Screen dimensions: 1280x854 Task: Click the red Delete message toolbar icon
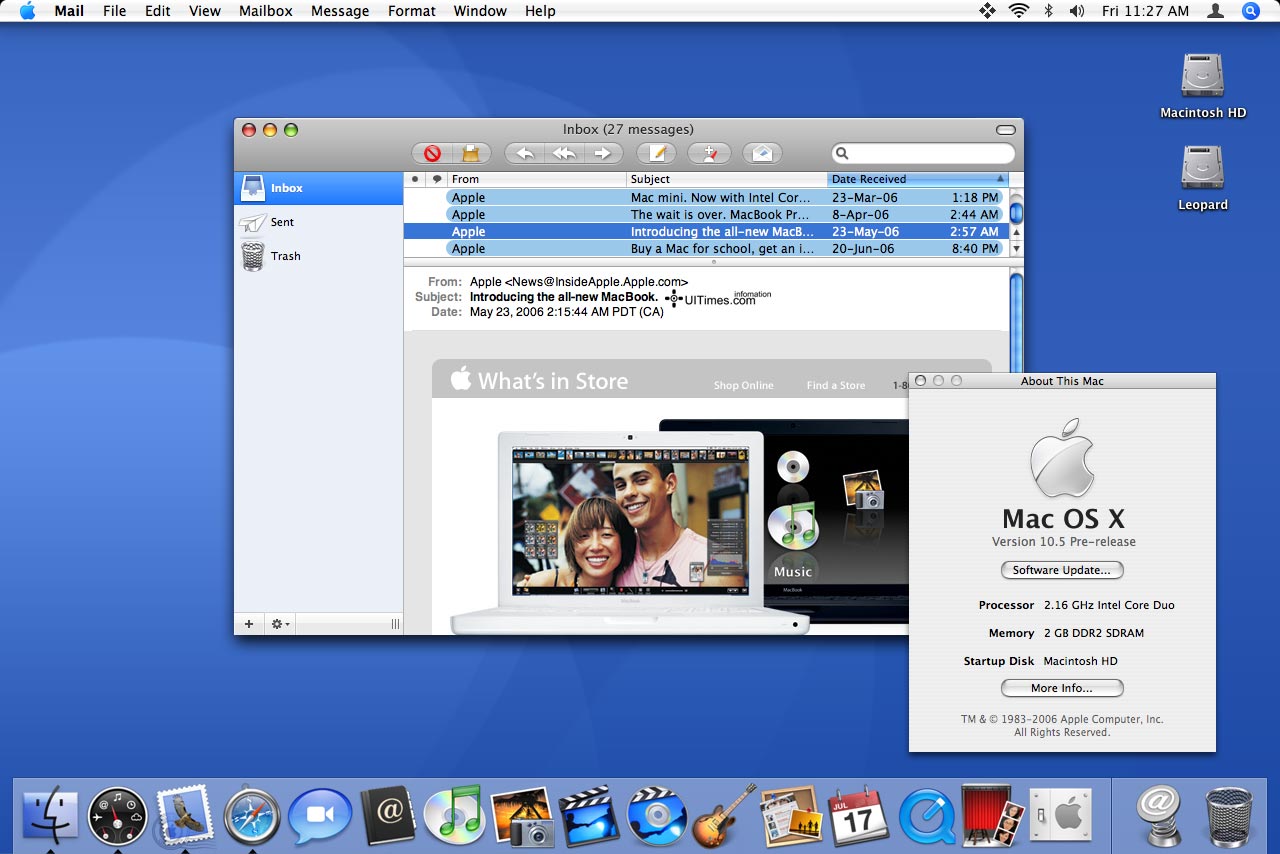point(432,154)
